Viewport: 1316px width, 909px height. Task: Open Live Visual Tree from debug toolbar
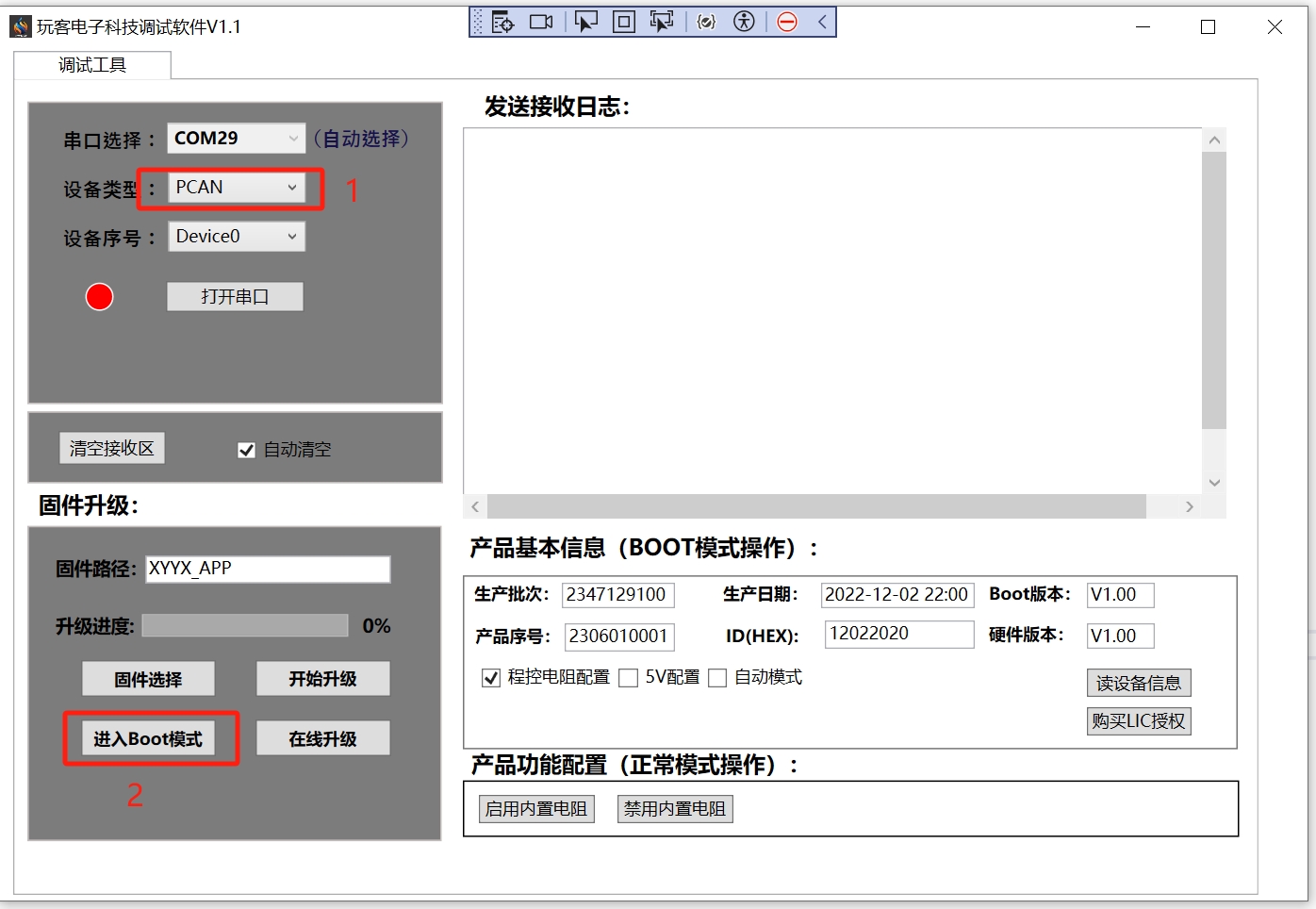tap(502, 22)
